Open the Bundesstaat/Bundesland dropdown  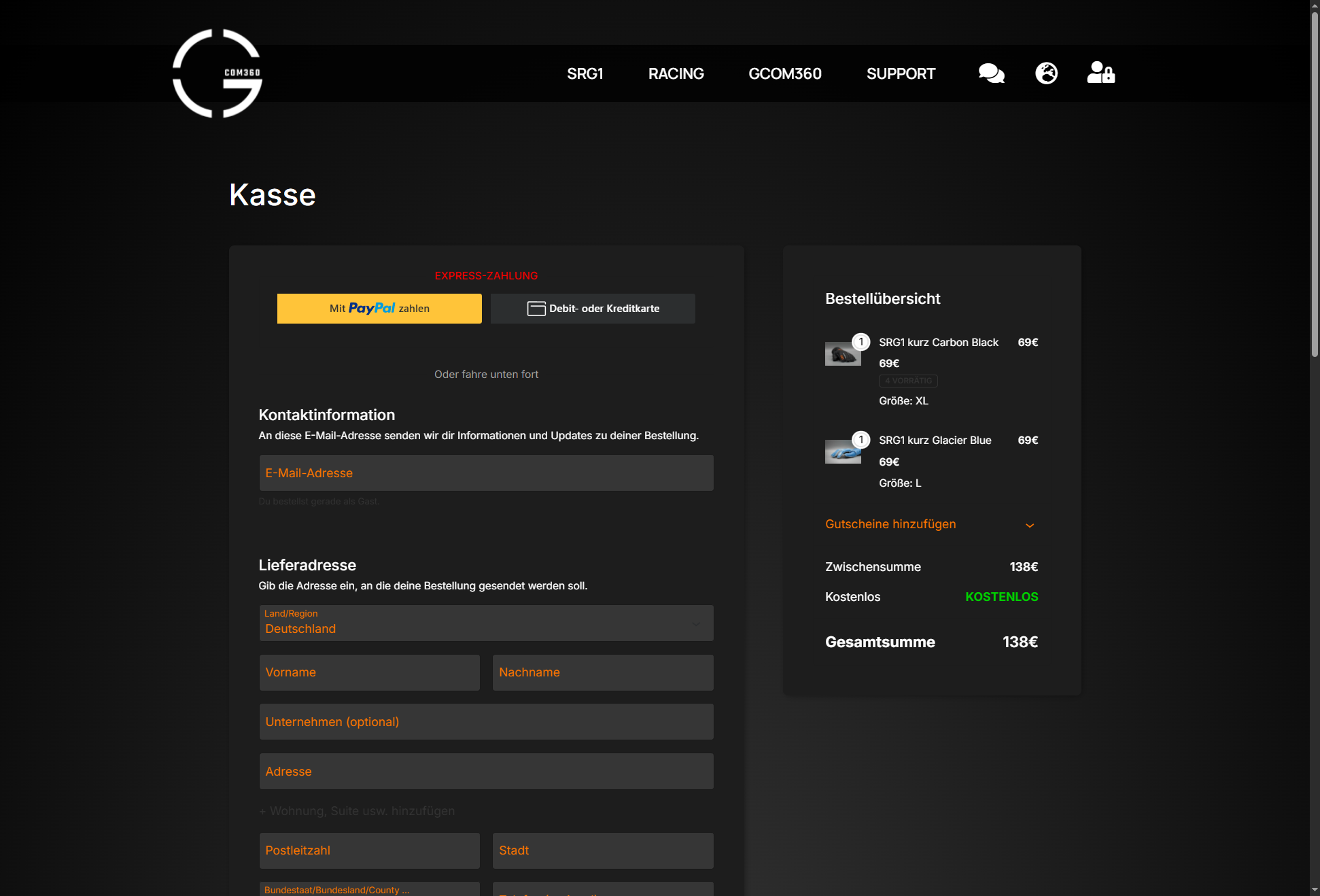tap(369, 889)
